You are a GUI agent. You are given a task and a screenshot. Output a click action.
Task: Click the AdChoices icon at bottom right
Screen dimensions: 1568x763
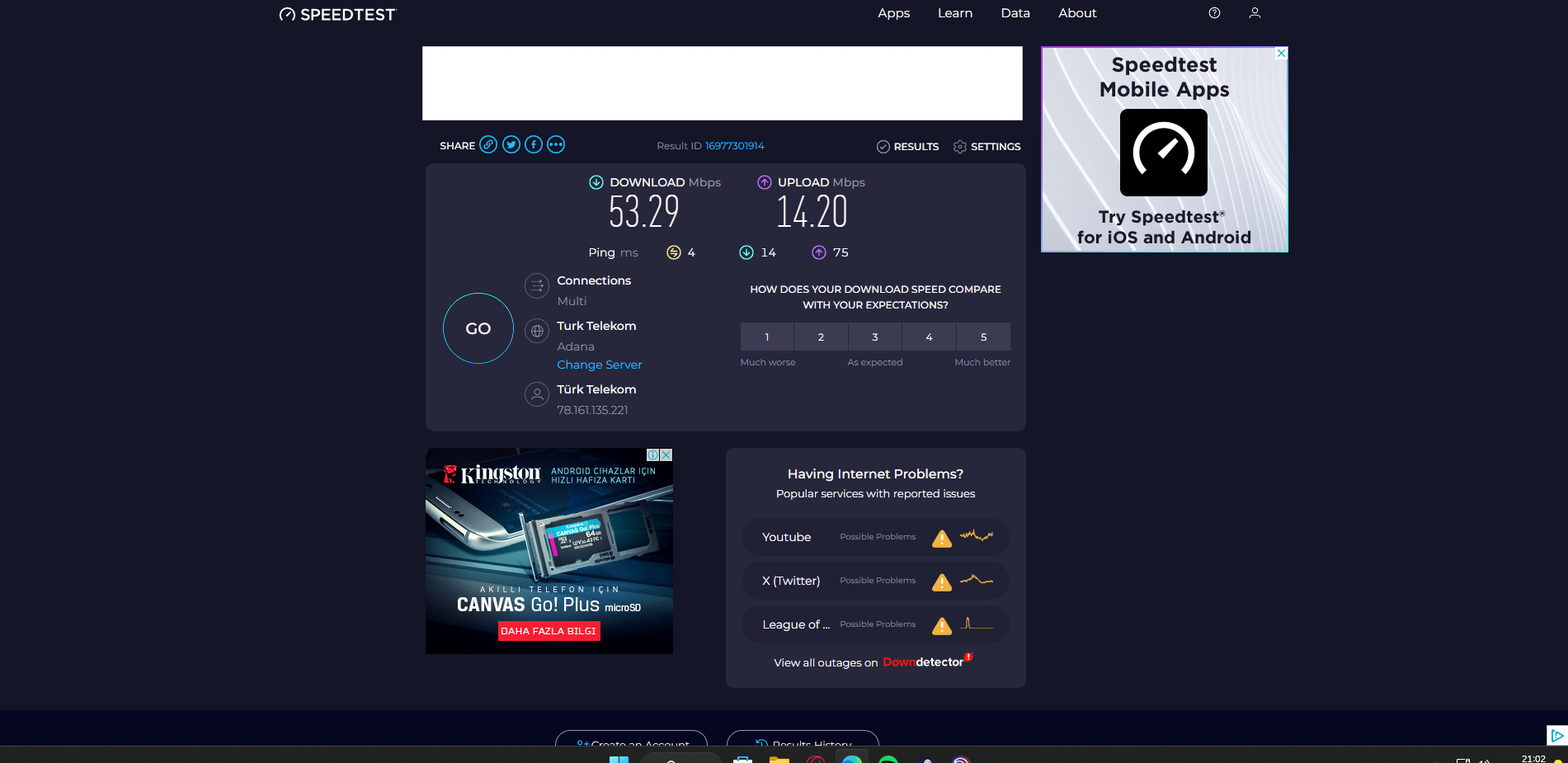coord(1556,736)
